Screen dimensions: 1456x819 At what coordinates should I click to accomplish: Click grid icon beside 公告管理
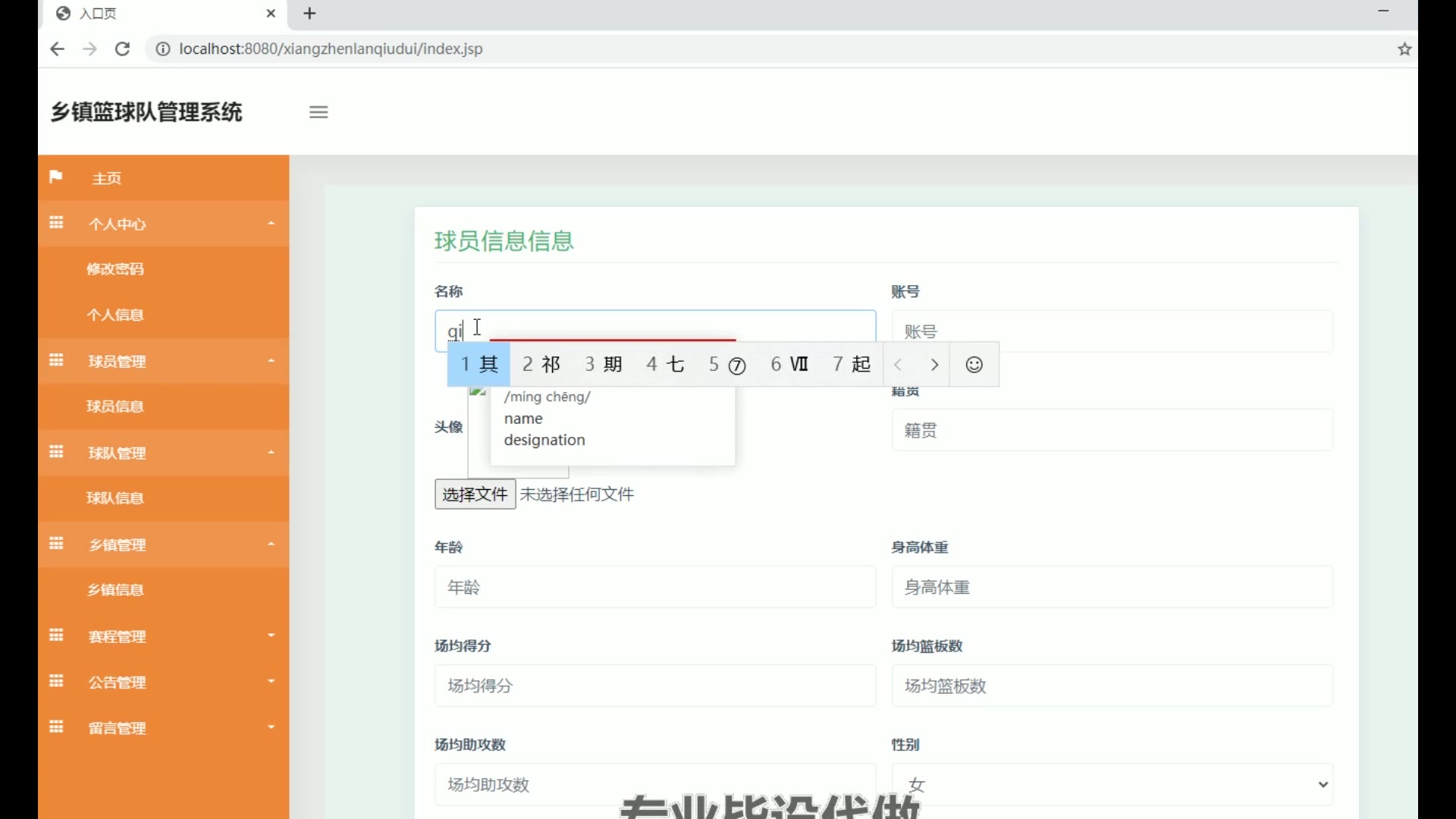coord(56,681)
